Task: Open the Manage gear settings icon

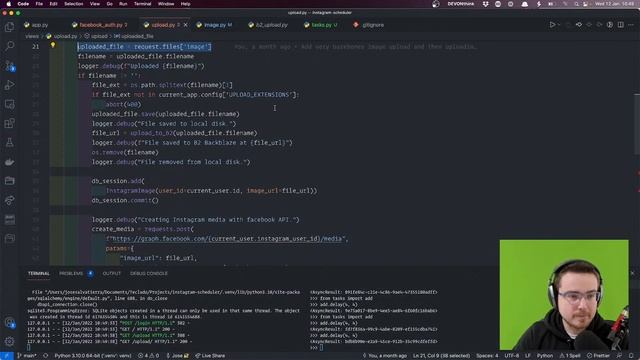Action: pos(9,341)
